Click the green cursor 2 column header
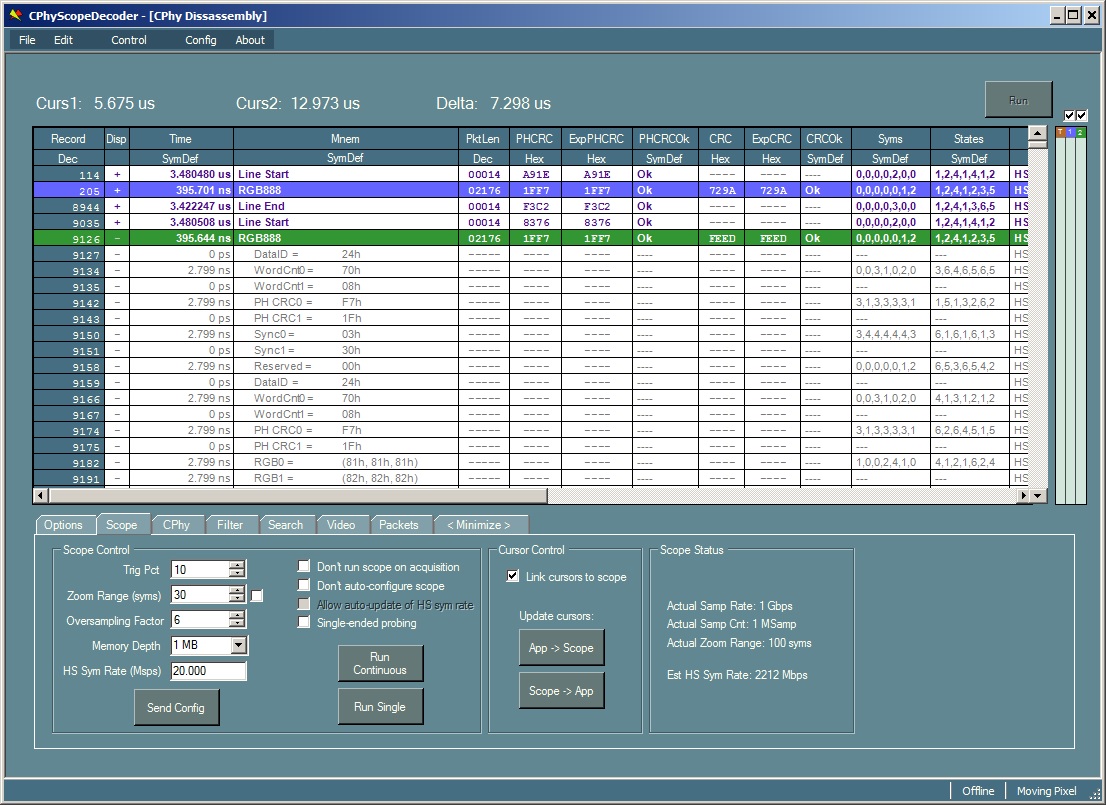Image resolution: width=1106 pixels, height=805 pixels. coord(1080,132)
